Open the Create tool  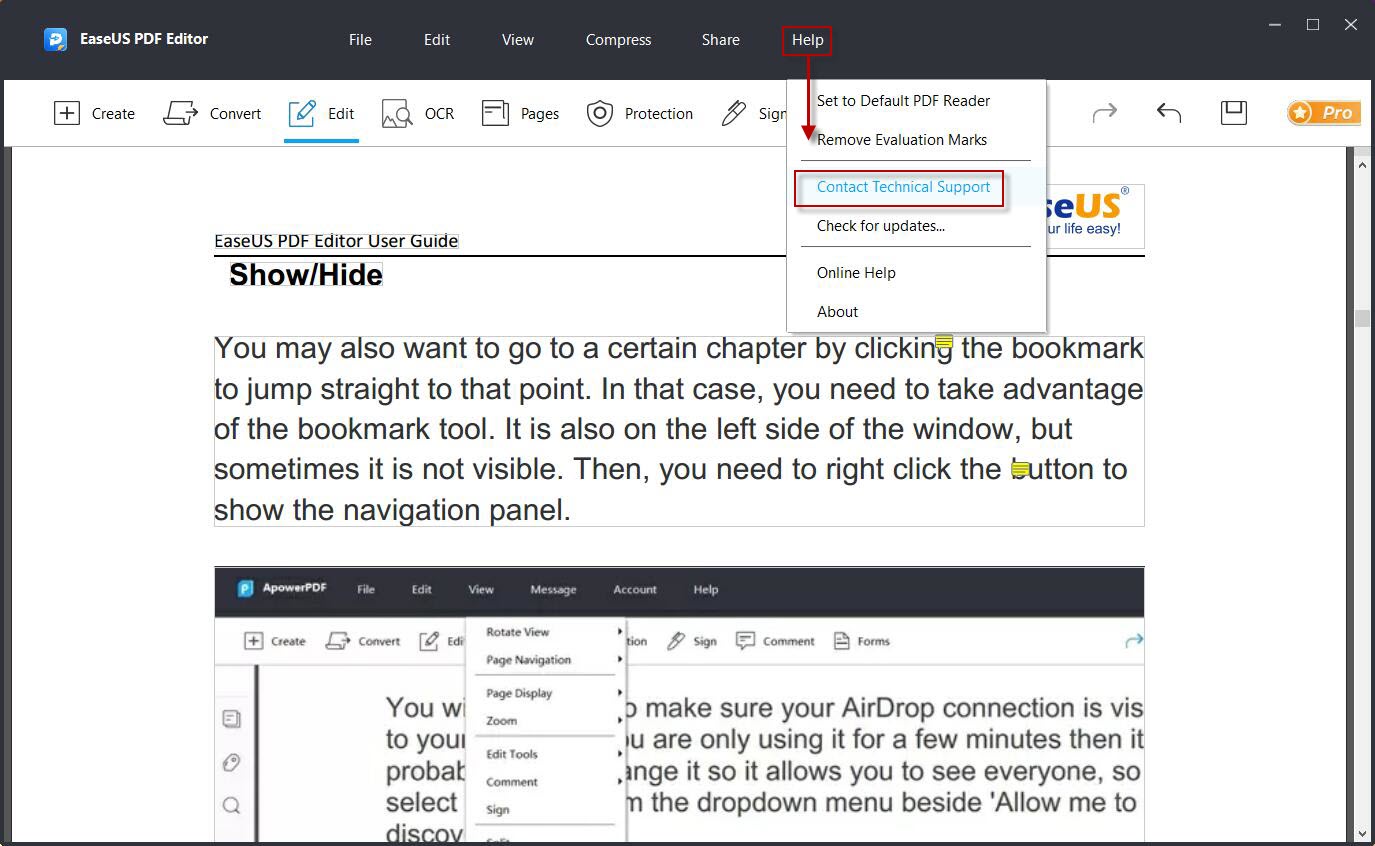tap(94, 113)
